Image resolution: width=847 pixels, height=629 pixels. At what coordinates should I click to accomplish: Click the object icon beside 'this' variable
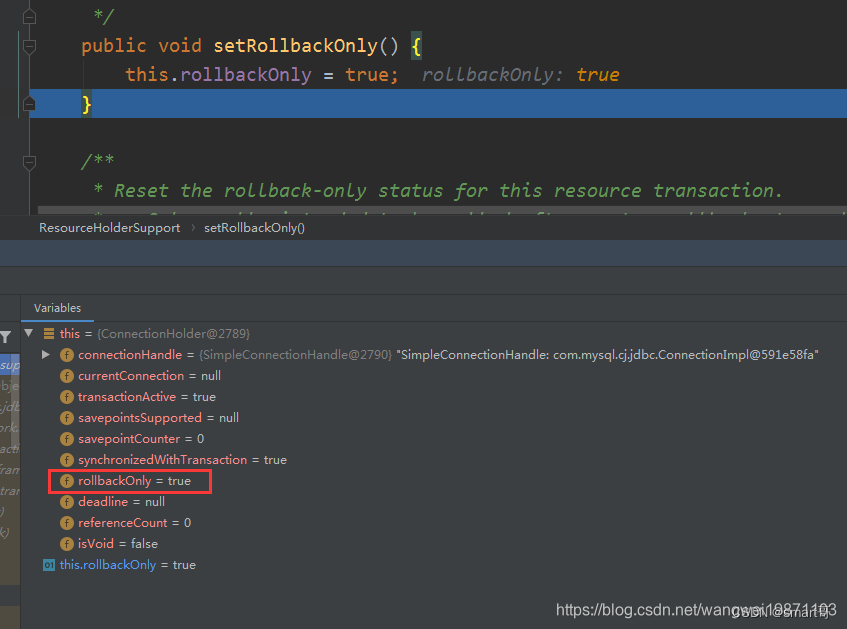tap(49, 334)
